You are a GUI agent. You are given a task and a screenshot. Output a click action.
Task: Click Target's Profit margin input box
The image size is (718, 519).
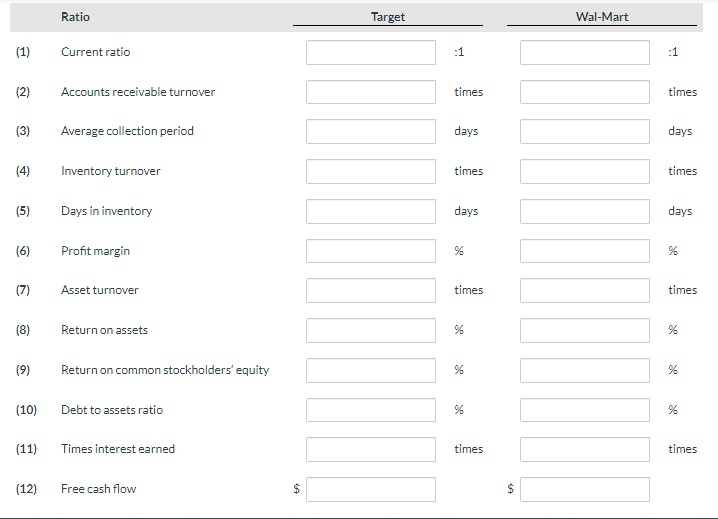coord(371,251)
